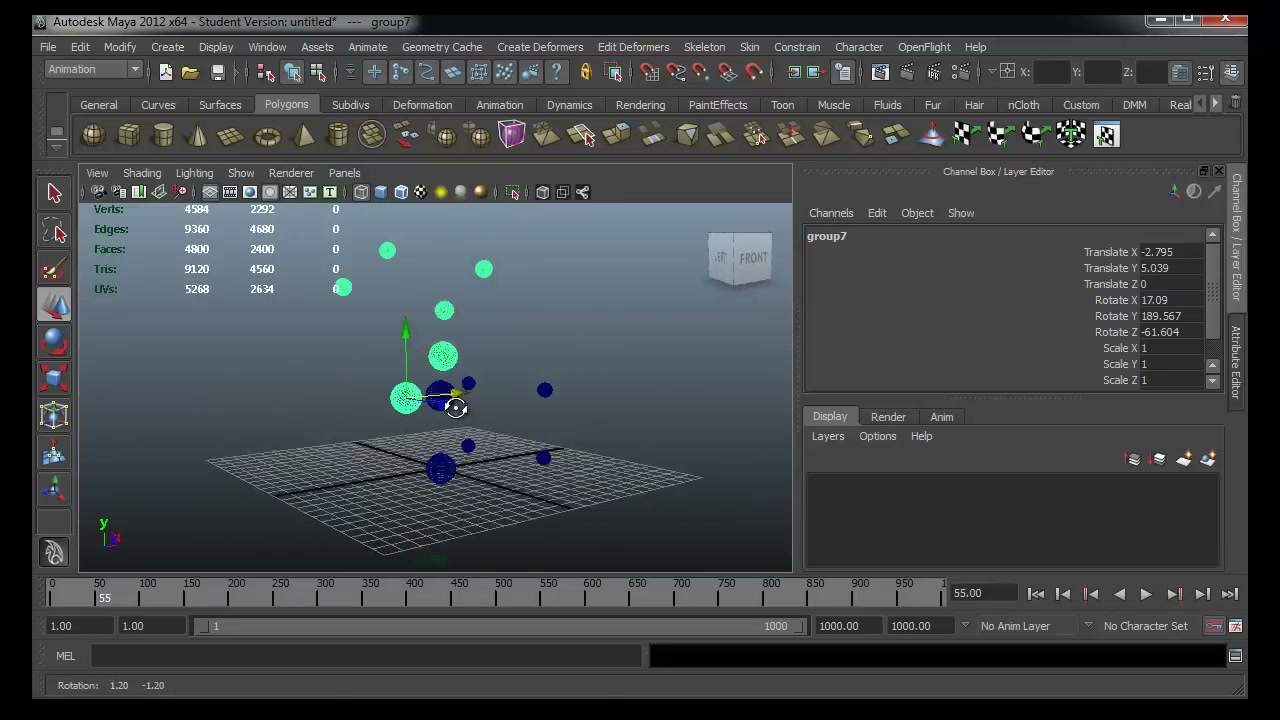Open the No Anim Layer dropdown

[x=1026, y=626]
